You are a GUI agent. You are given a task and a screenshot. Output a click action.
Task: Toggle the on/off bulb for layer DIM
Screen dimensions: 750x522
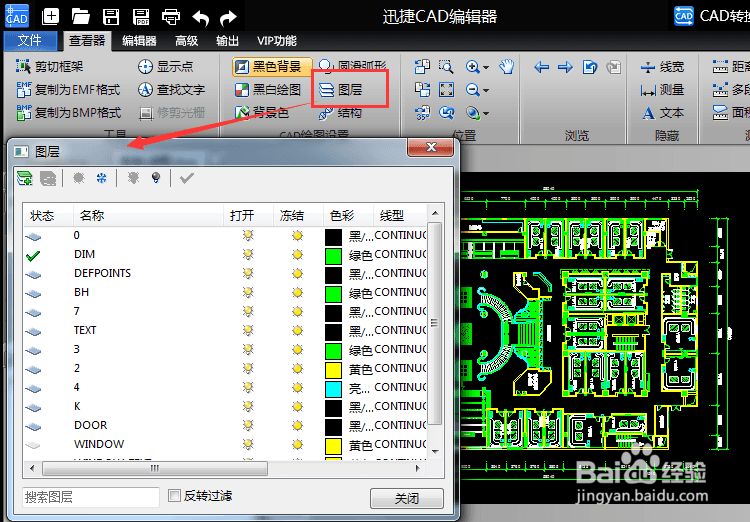(x=248, y=255)
